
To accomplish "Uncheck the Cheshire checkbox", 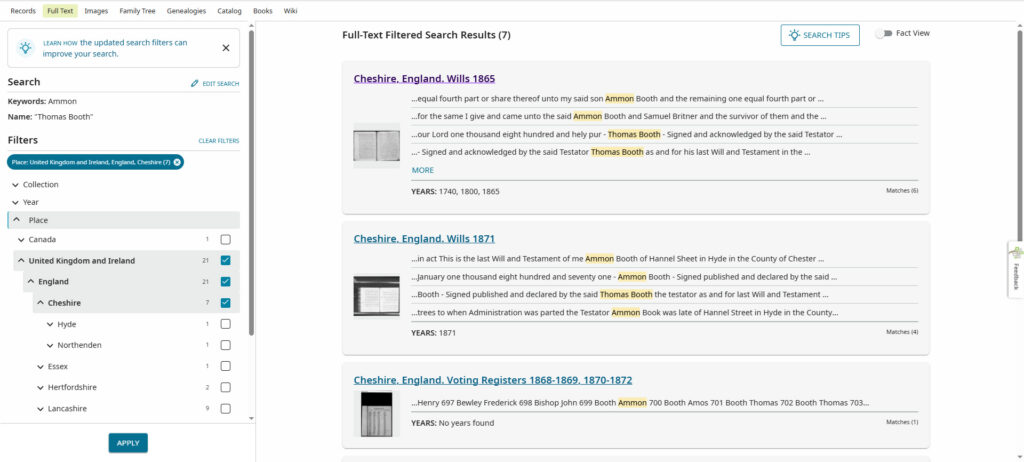I will point(225,303).
